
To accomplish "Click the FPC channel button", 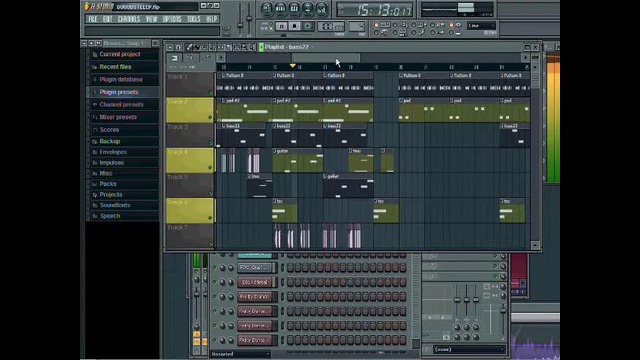I will coord(256,268).
